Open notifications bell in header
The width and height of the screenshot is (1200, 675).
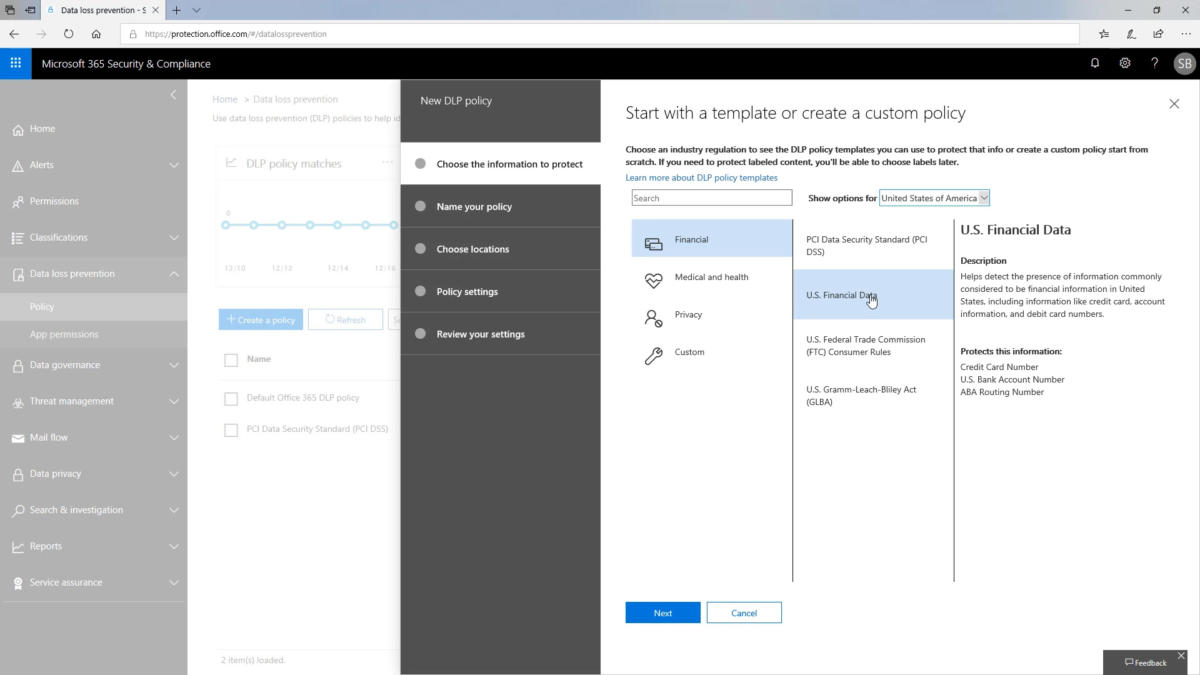[1094, 63]
